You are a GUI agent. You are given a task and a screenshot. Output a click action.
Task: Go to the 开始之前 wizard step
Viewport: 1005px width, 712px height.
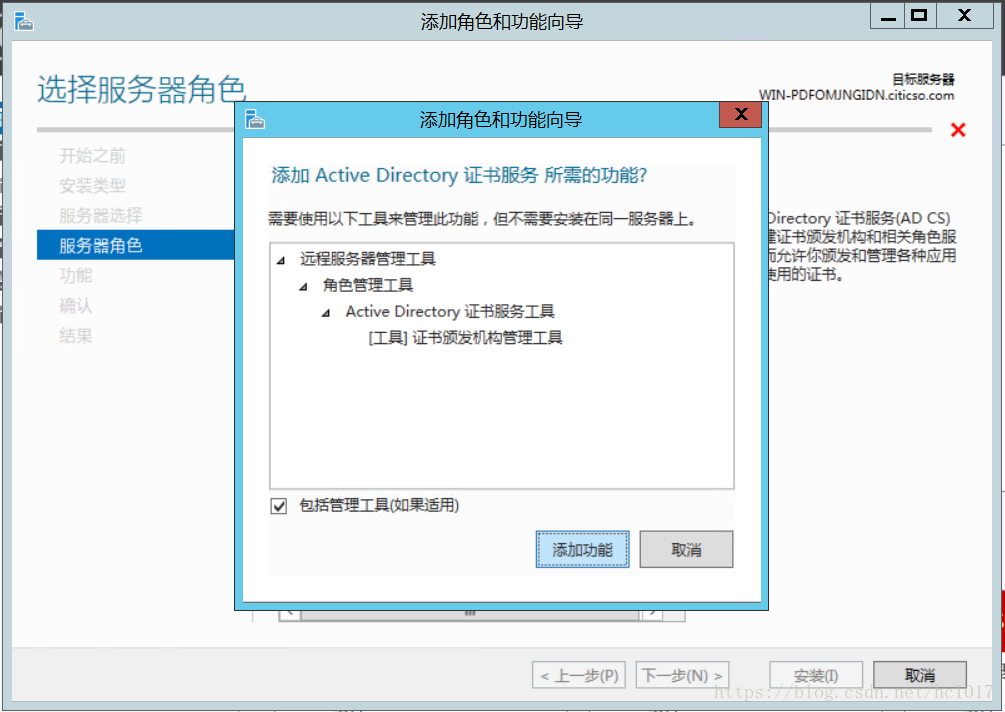pyautogui.click(x=92, y=156)
